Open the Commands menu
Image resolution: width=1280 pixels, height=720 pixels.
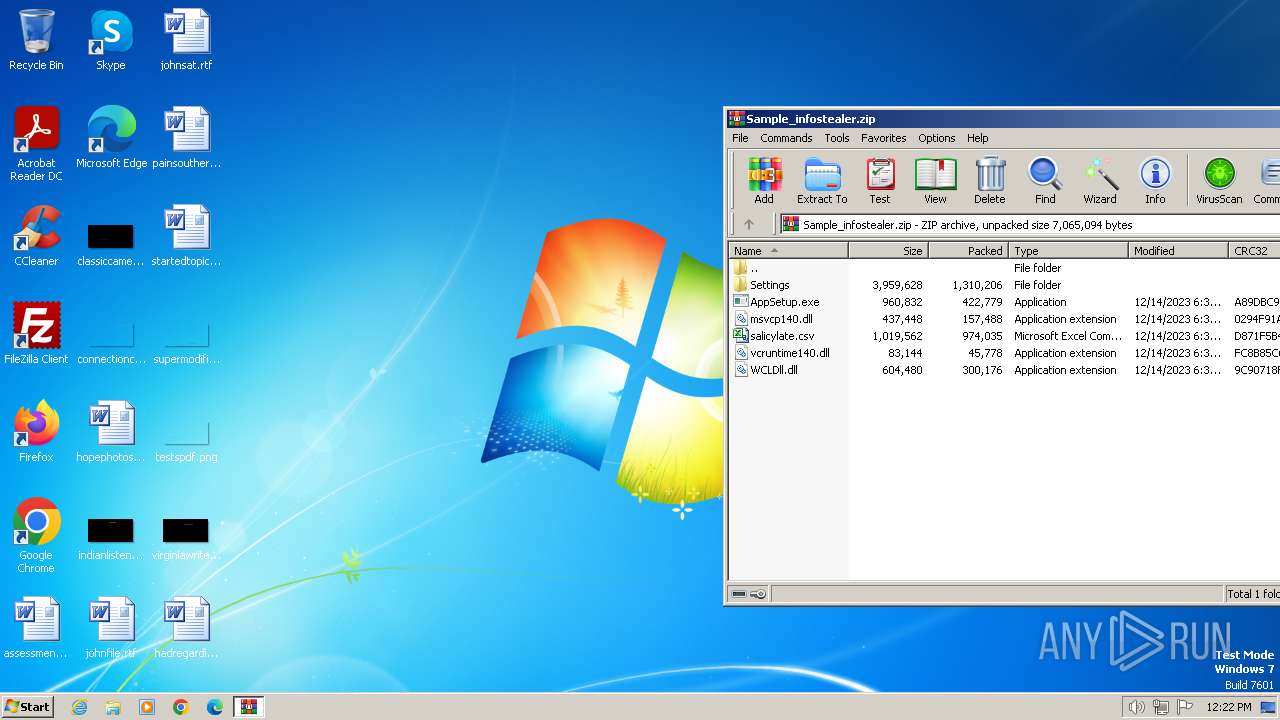[786, 138]
